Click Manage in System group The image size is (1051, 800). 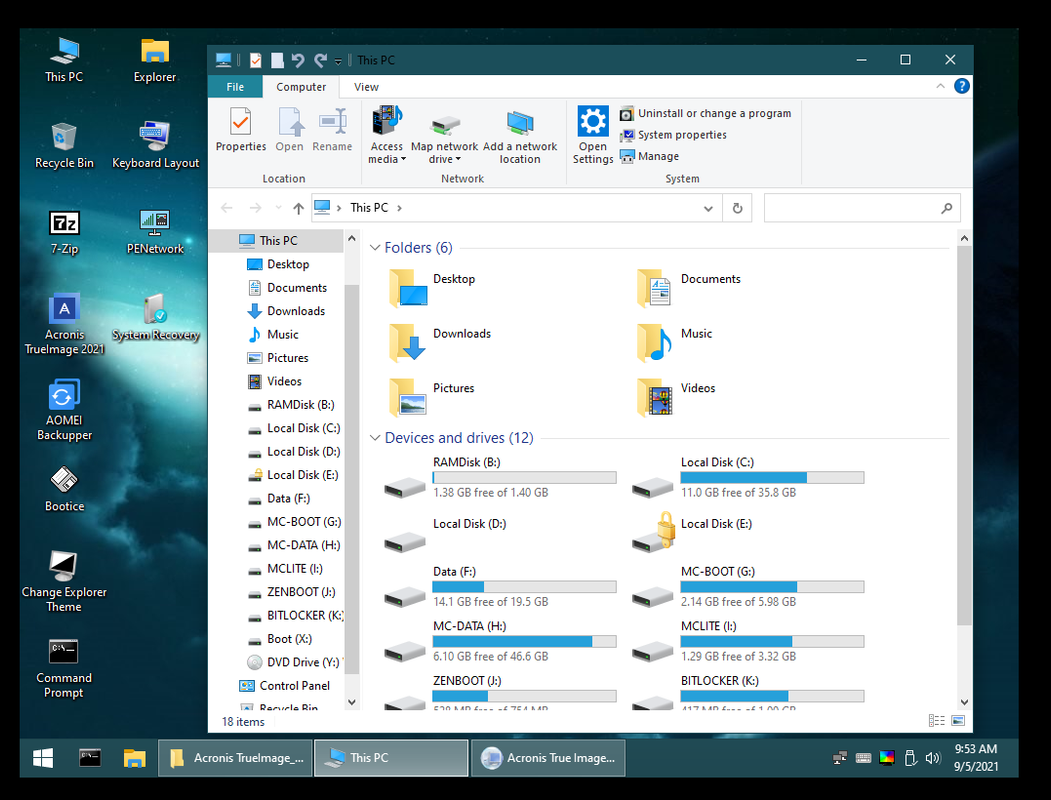(x=650, y=156)
